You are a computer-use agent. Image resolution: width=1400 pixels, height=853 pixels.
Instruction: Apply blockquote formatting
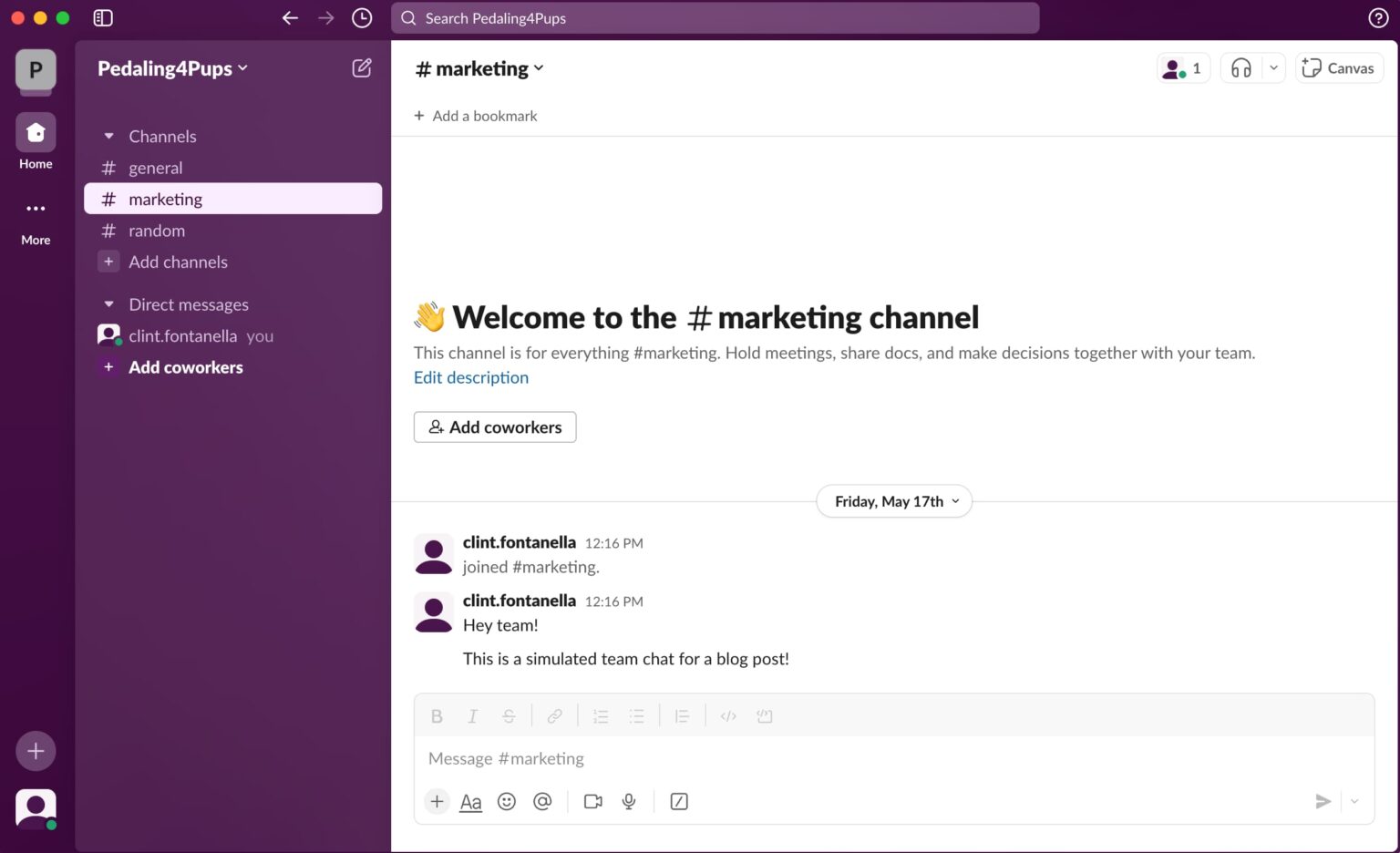coord(682,716)
